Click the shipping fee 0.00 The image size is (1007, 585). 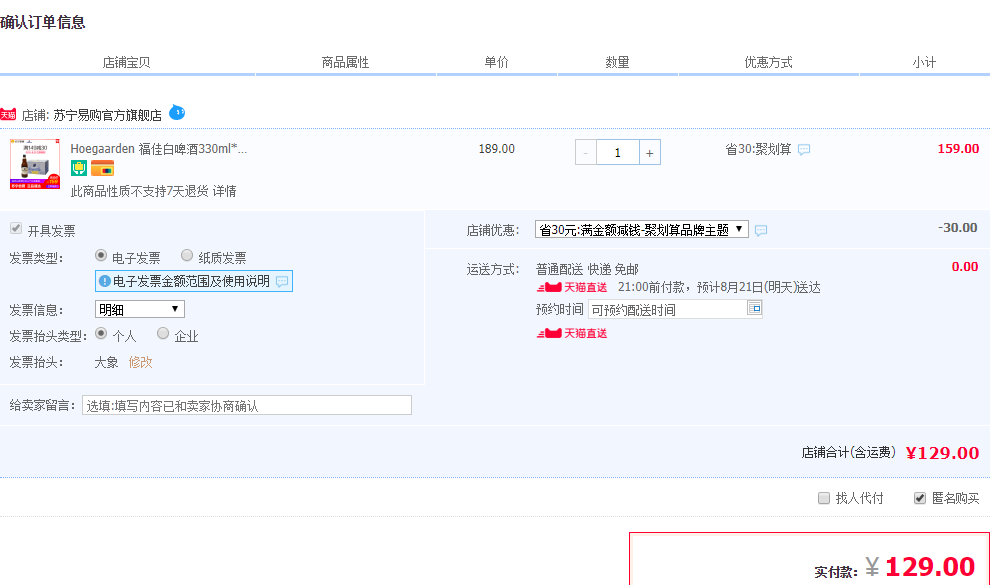(965, 267)
